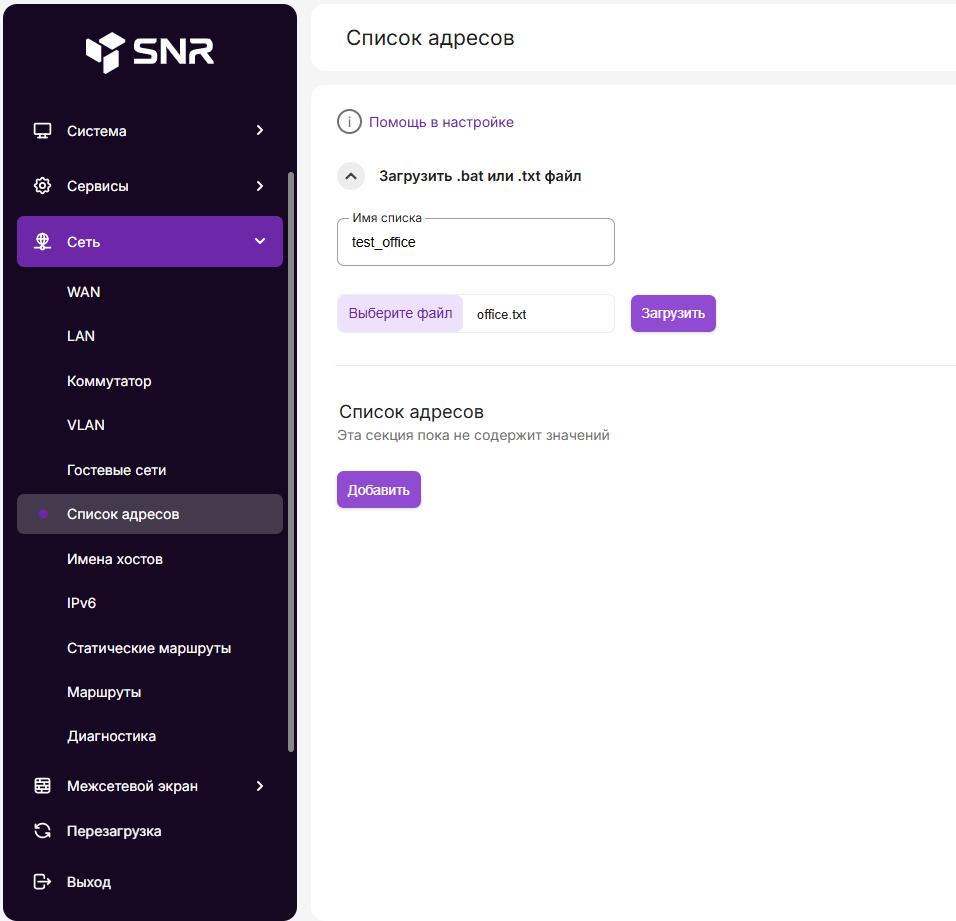956x921 pixels.
Task: Click the exit icon beside Выход
Action: click(42, 882)
